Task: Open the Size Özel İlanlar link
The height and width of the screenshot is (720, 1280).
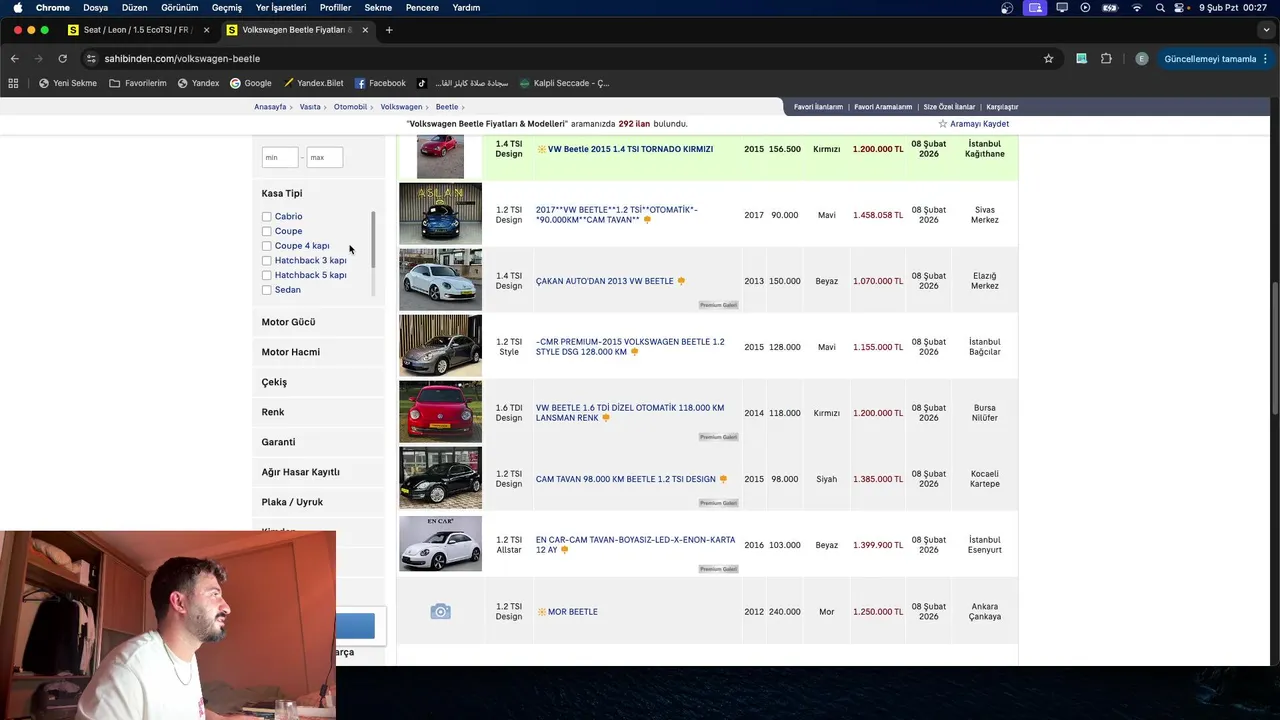Action: click(x=949, y=107)
